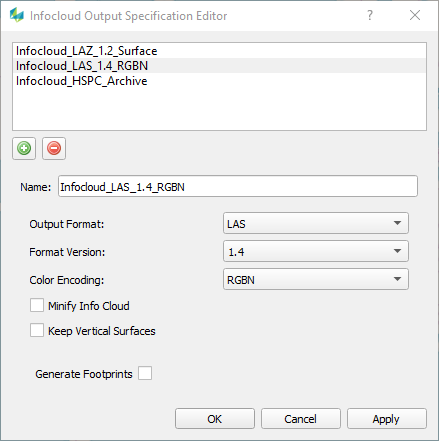Open the Color Encoding dropdown showing RGBN

(x=316, y=279)
